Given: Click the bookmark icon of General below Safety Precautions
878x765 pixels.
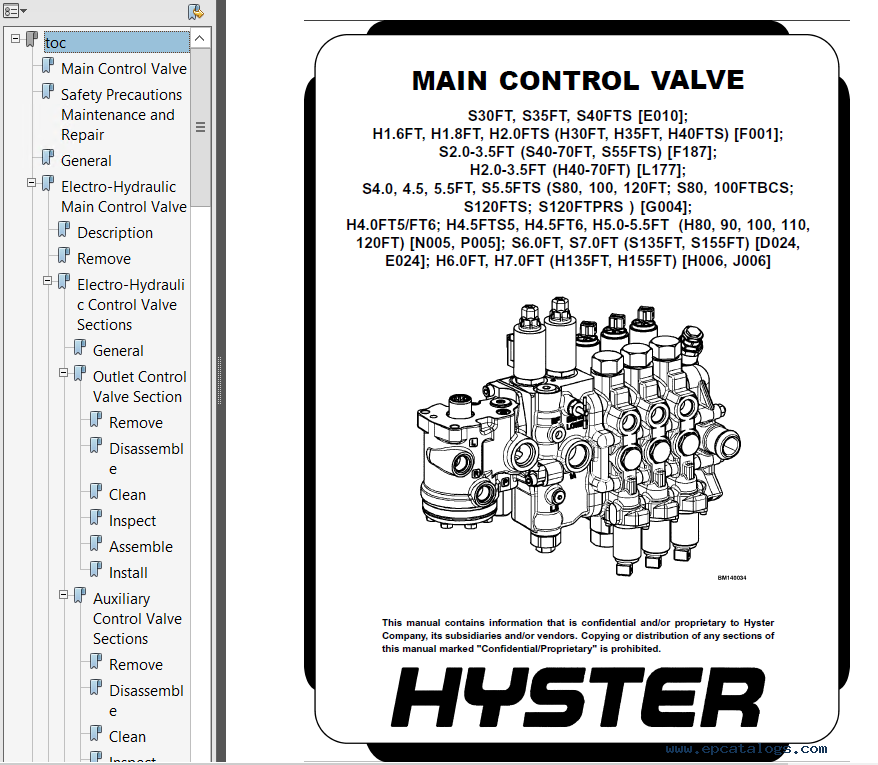Looking at the screenshot, I should click(48, 158).
